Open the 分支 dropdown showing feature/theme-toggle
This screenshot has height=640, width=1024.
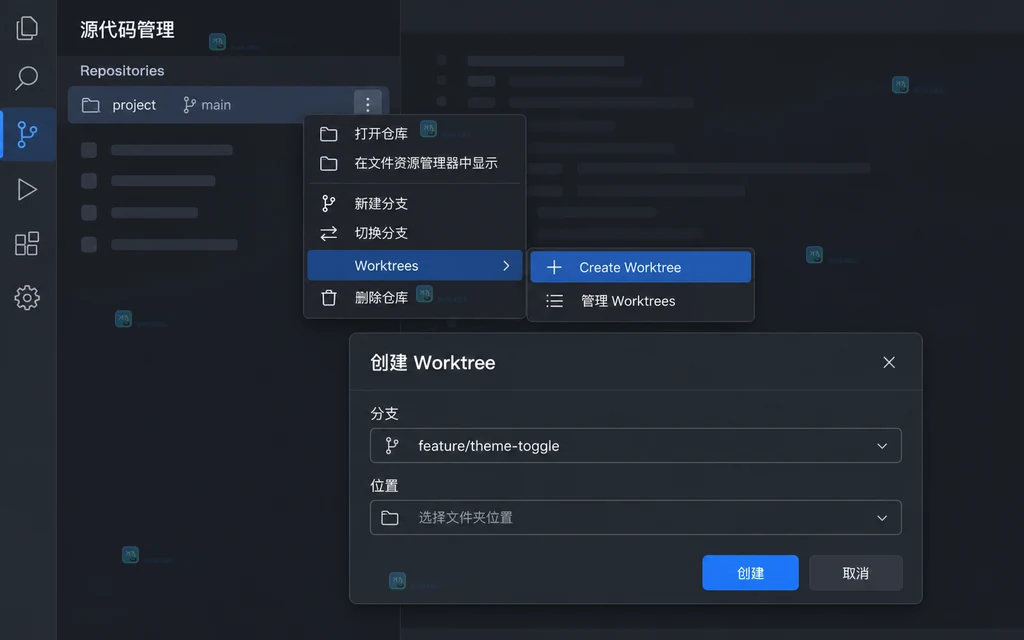(635, 445)
